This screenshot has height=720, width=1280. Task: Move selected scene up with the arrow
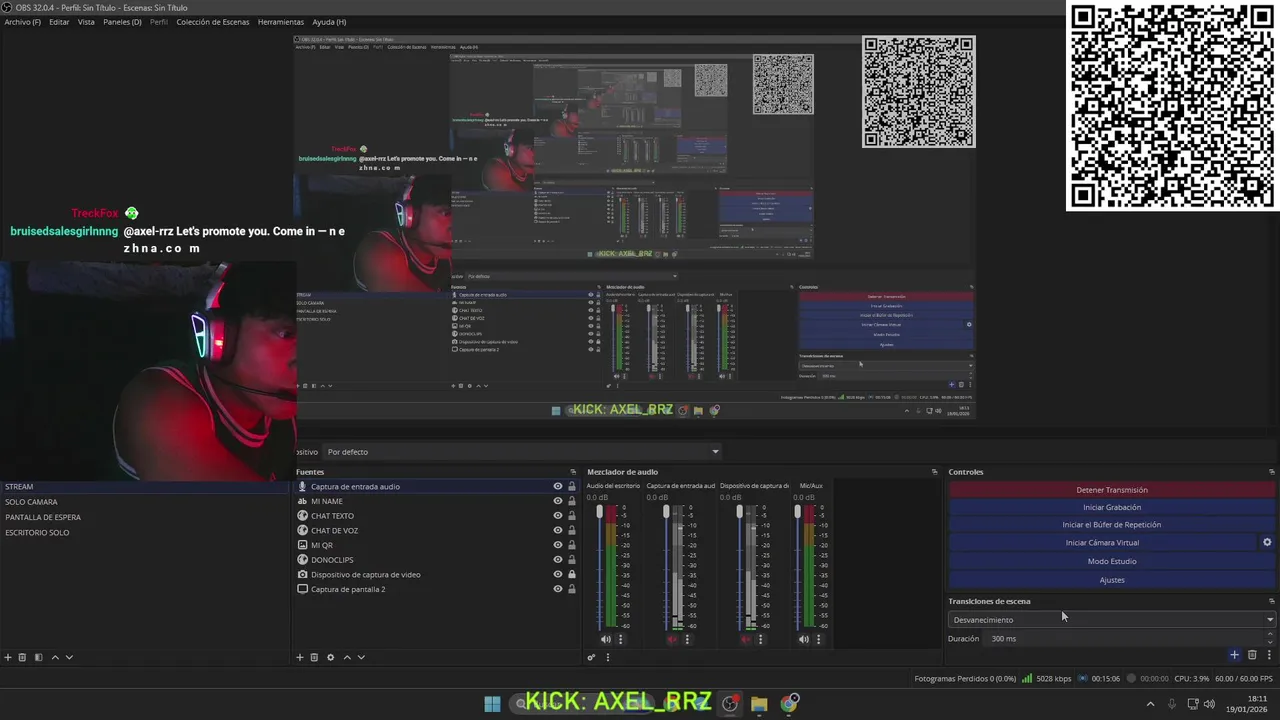[x=55, y=657]
